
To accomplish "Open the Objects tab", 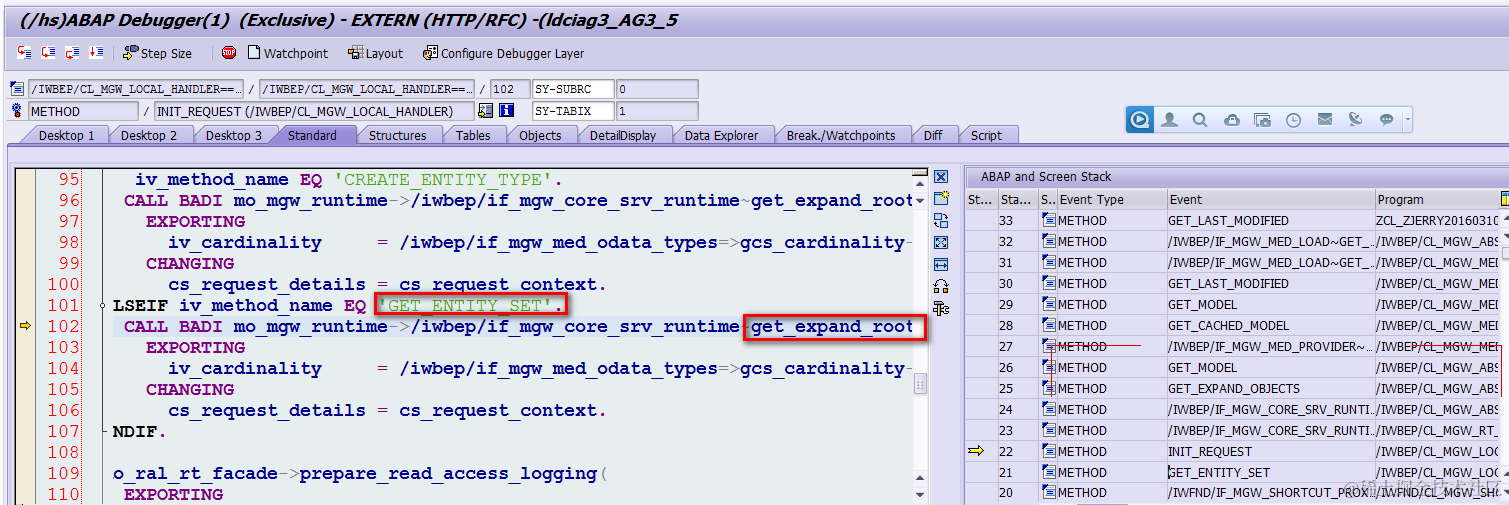I will pos(540,135).
